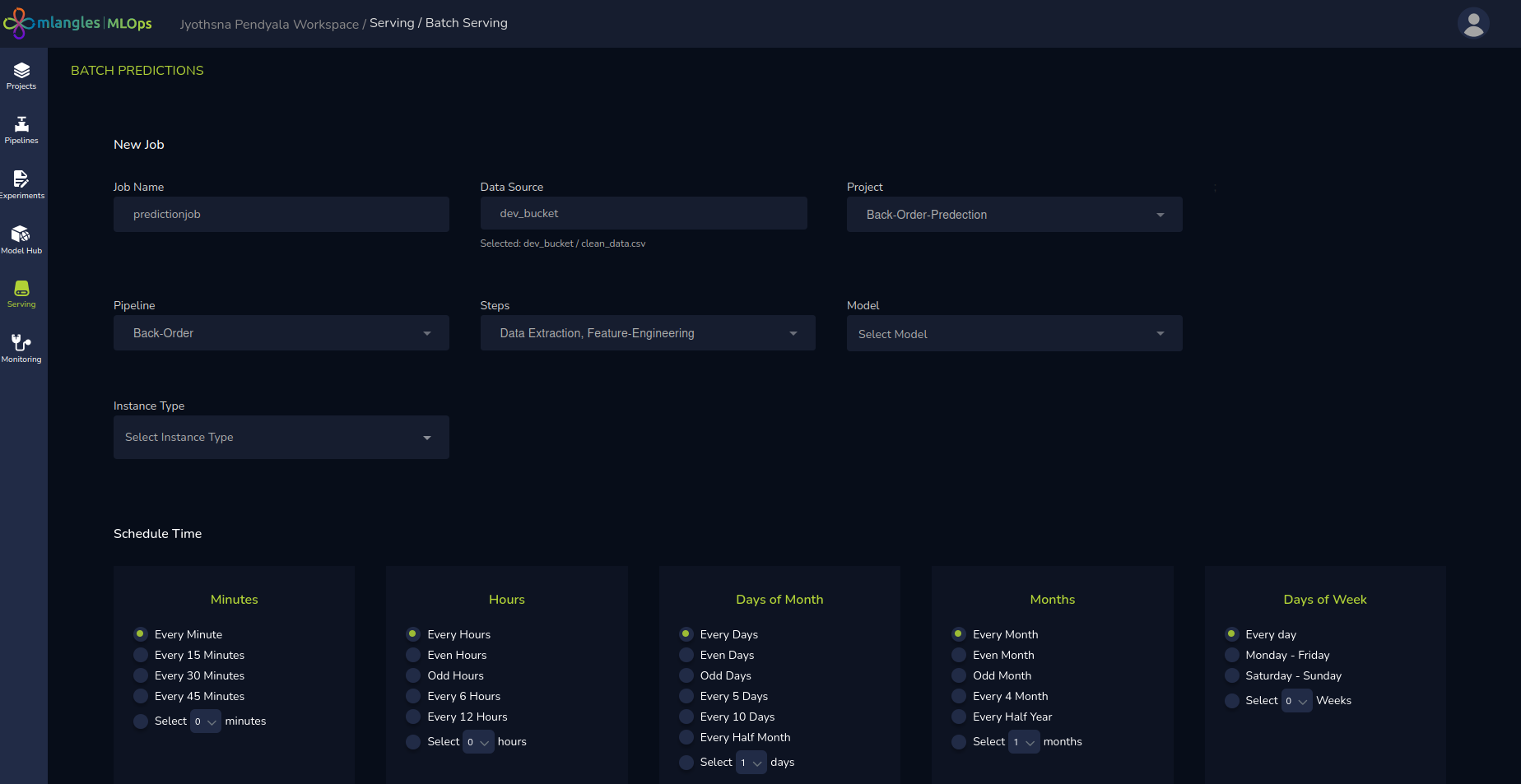The image size is (1521, 784).
Task: Open Projects from the sidebar
Action: pos(21,76)
